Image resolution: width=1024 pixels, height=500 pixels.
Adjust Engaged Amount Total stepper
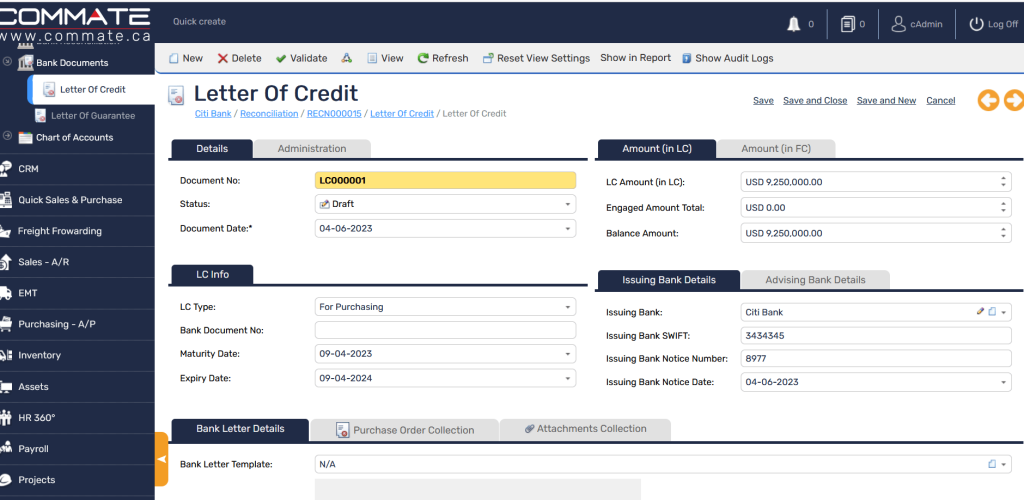tap(1003, 208)
